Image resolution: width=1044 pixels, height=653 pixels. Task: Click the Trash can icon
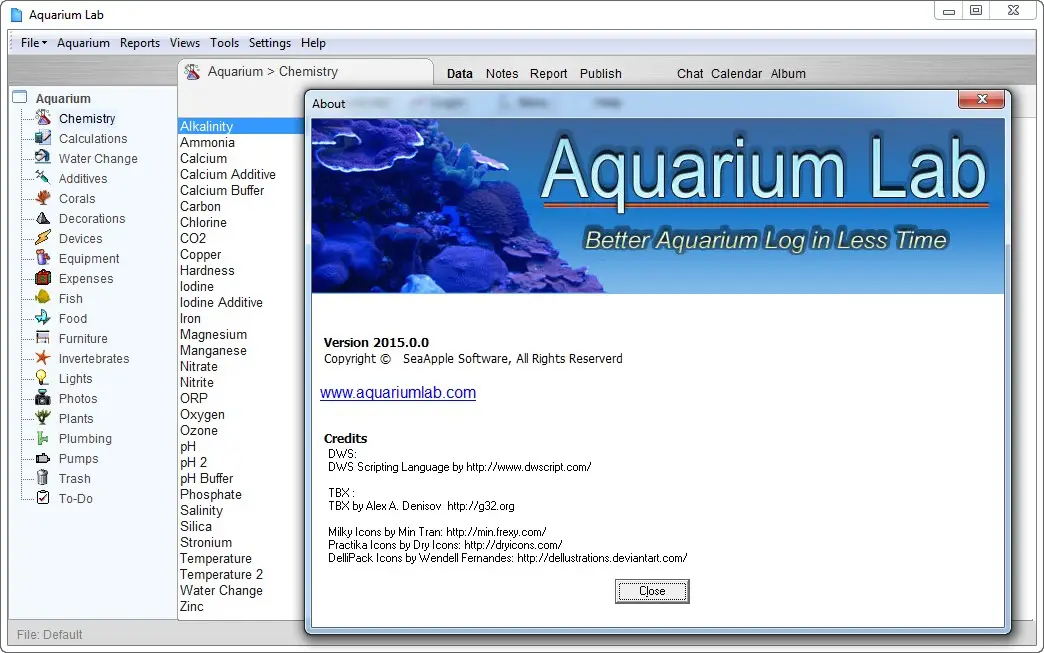43,477
